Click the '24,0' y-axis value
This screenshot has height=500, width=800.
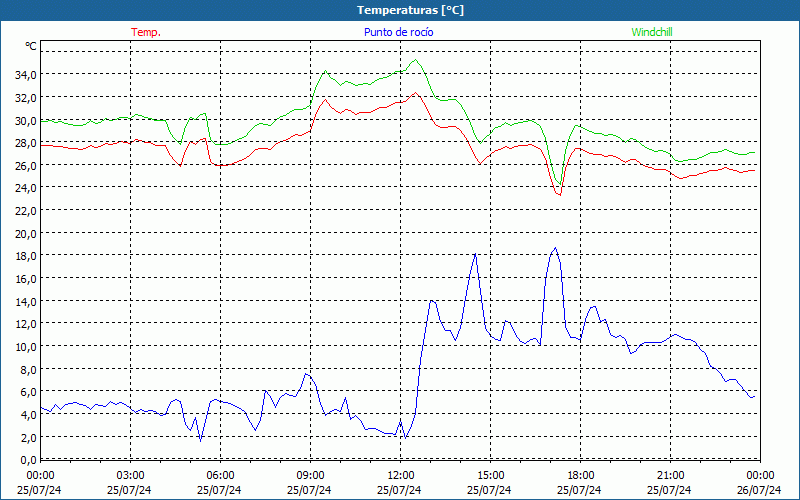click(x=26, y=188)
